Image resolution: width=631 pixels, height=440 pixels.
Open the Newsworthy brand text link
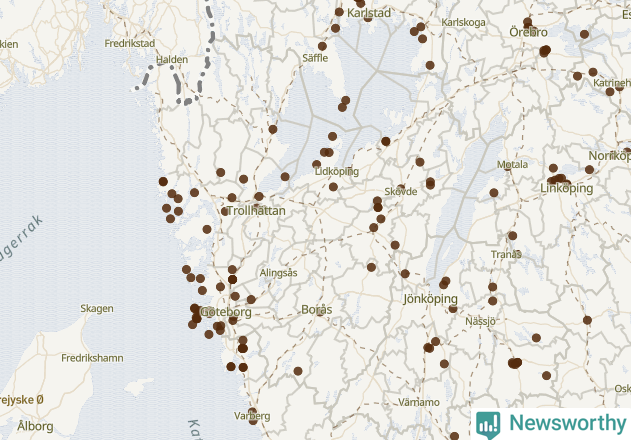pyautogui.click(x=567, y=423)
